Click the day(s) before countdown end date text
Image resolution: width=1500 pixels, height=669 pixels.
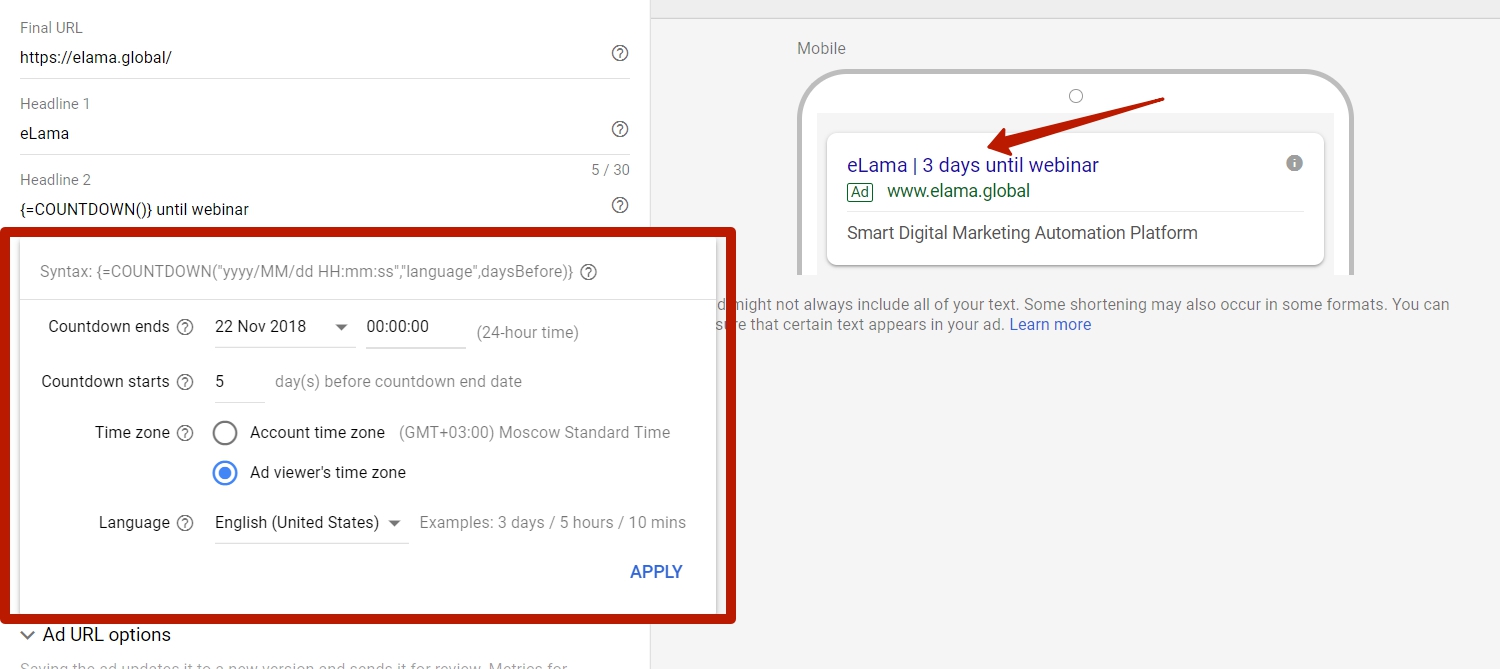tap(398, 382)
